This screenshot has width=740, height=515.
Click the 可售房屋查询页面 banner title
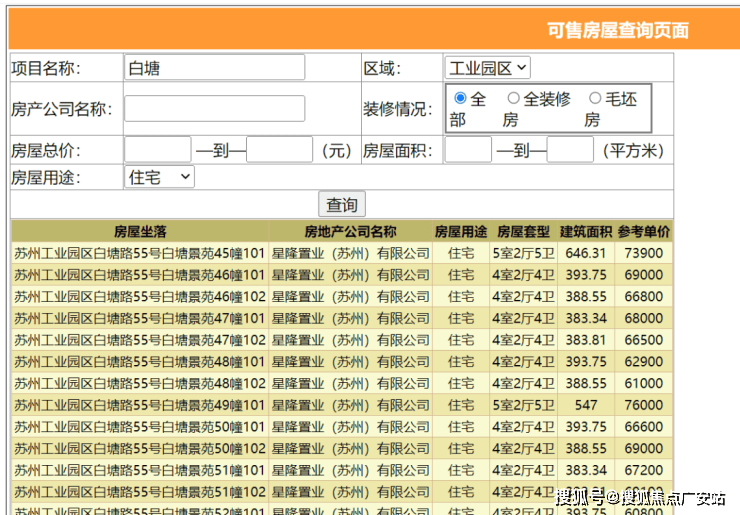point(617,30)
